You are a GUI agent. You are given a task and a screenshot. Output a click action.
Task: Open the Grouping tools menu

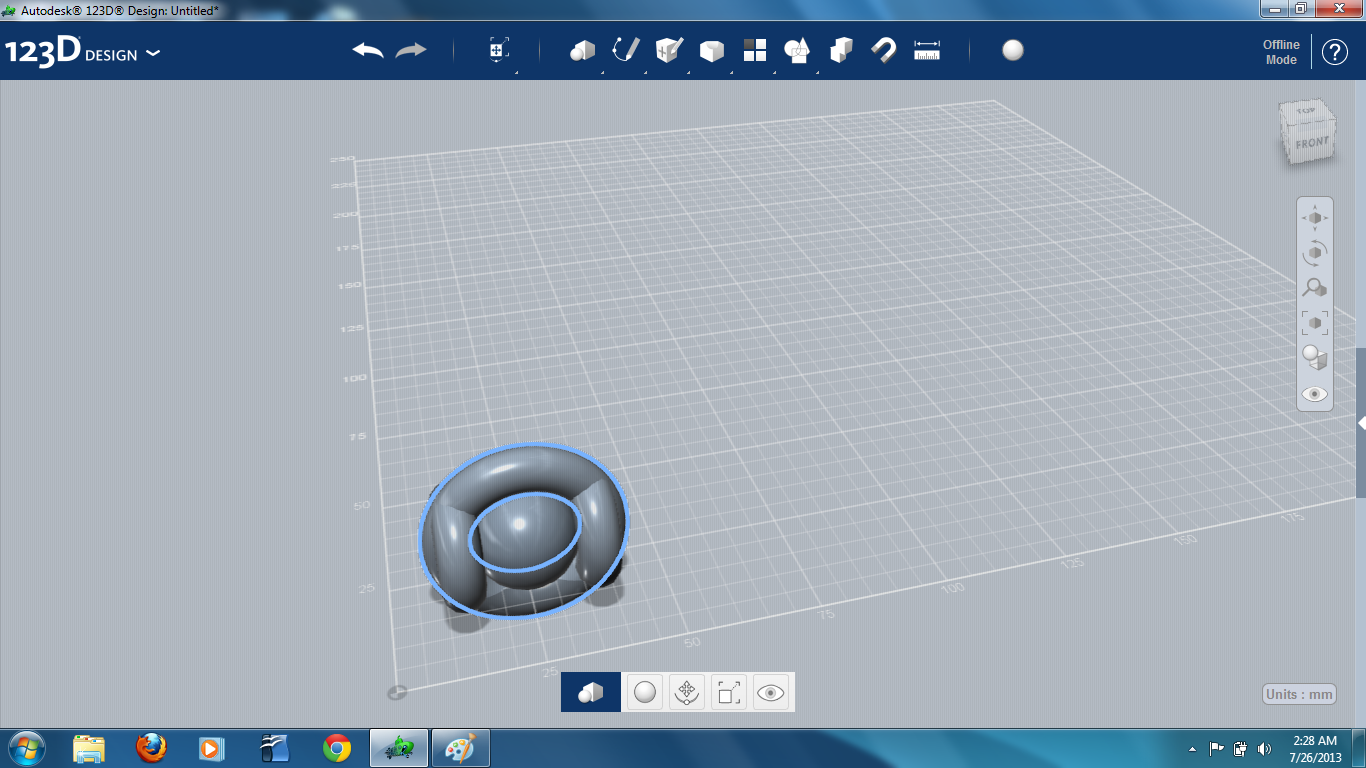coord(798,51)
